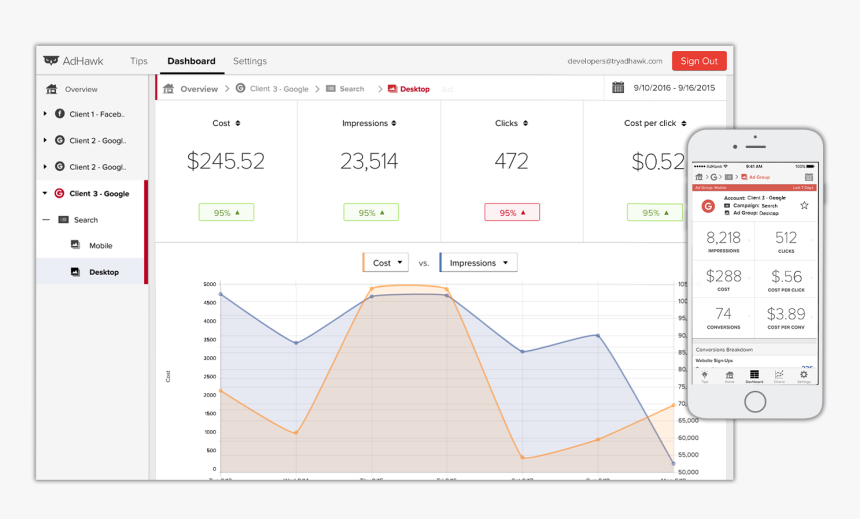Click the red ad group icon before Desktop breadcrumb
Viewport: 860px width, 519px height.
(392, 88)
